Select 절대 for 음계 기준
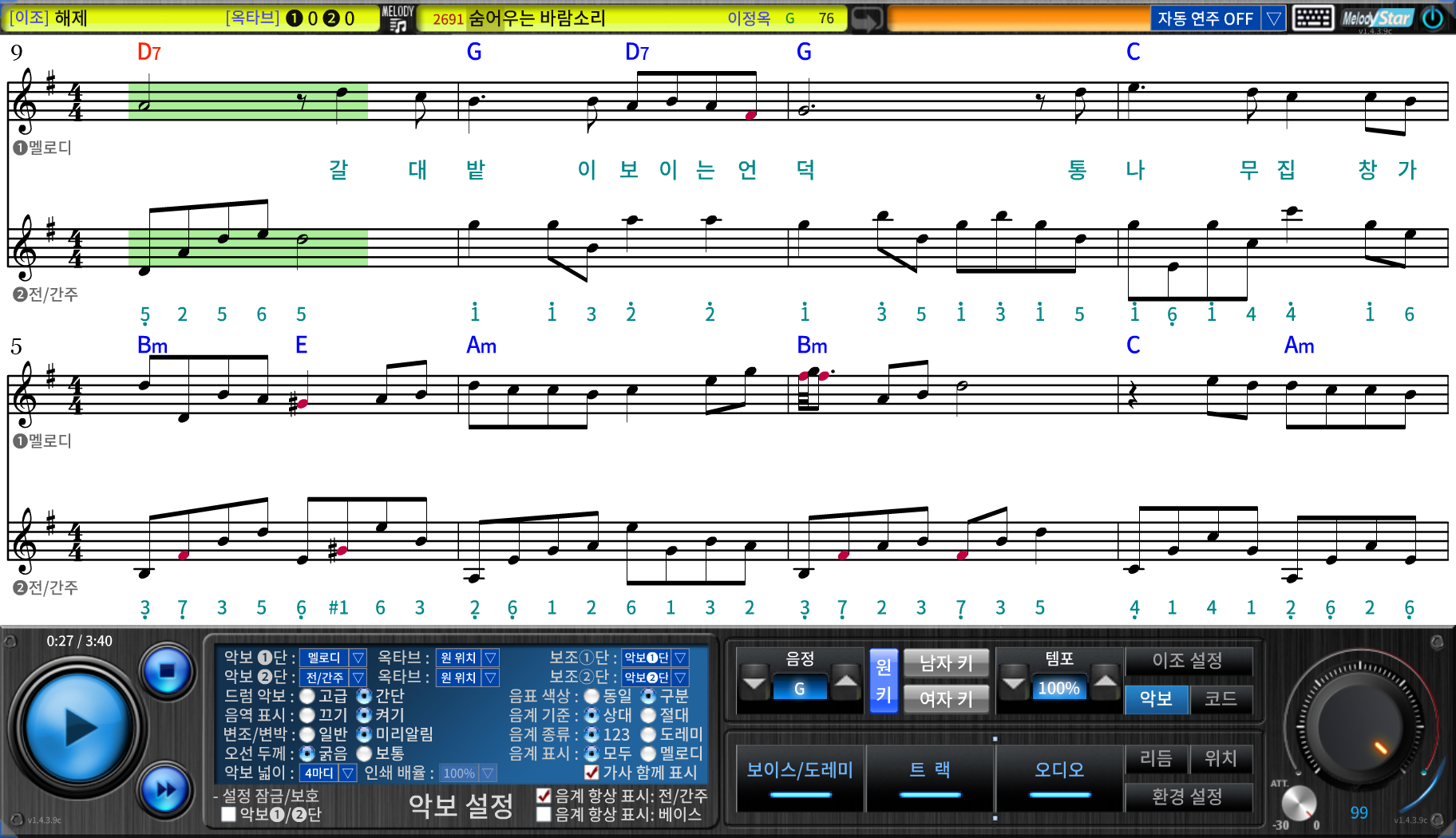The image size is (1456, 838). point(648,715)
